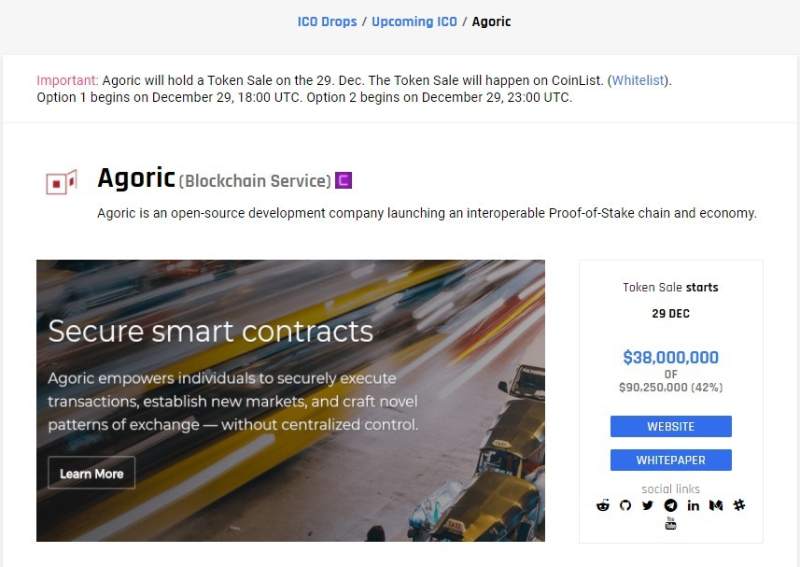Click the Agoric logo icon
Viewport: 800px width, 567px height.
61,182
